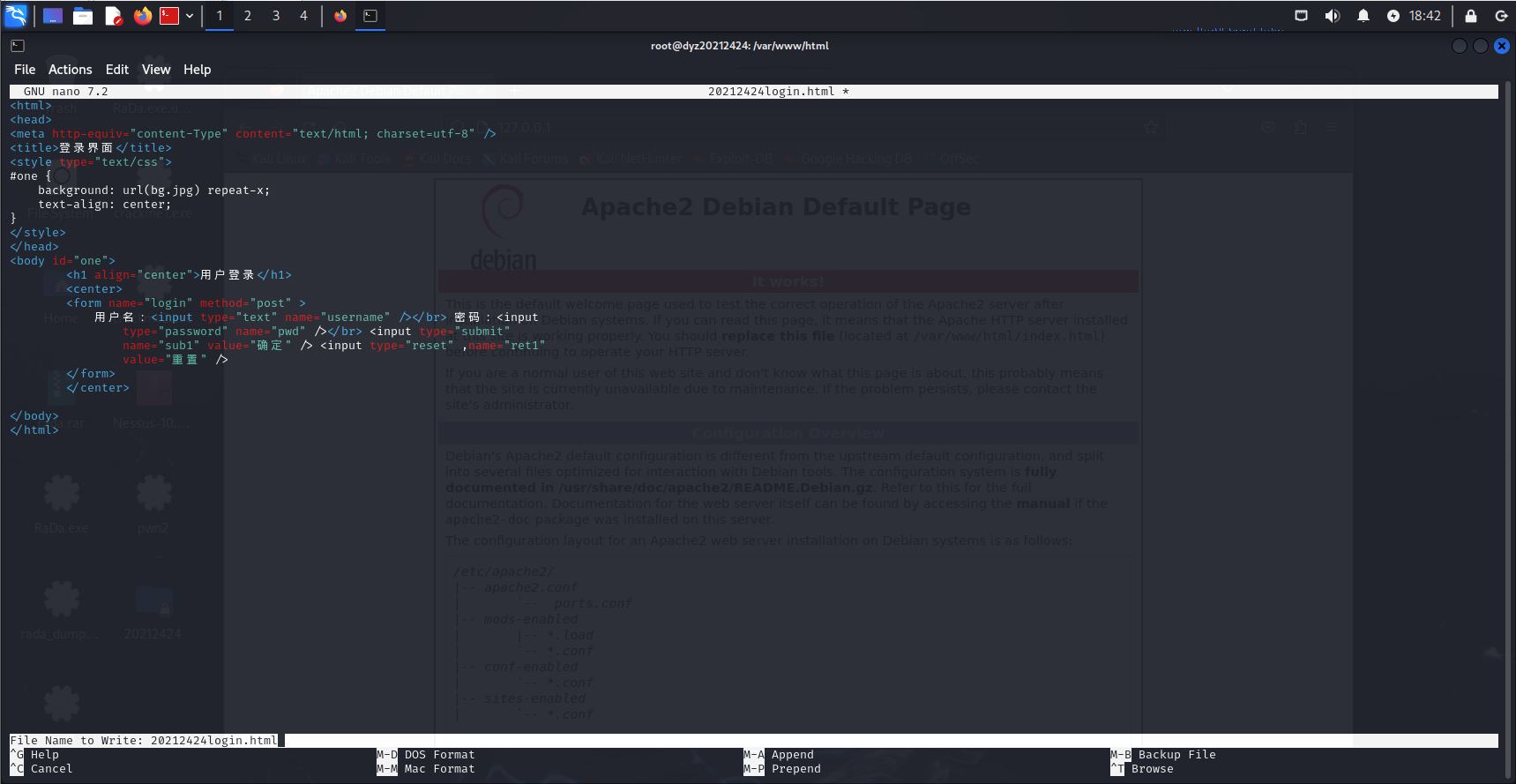Screen dimensions: 1516x784
Task: Open the red terminal emulator launcher
Action: [169, 16]
